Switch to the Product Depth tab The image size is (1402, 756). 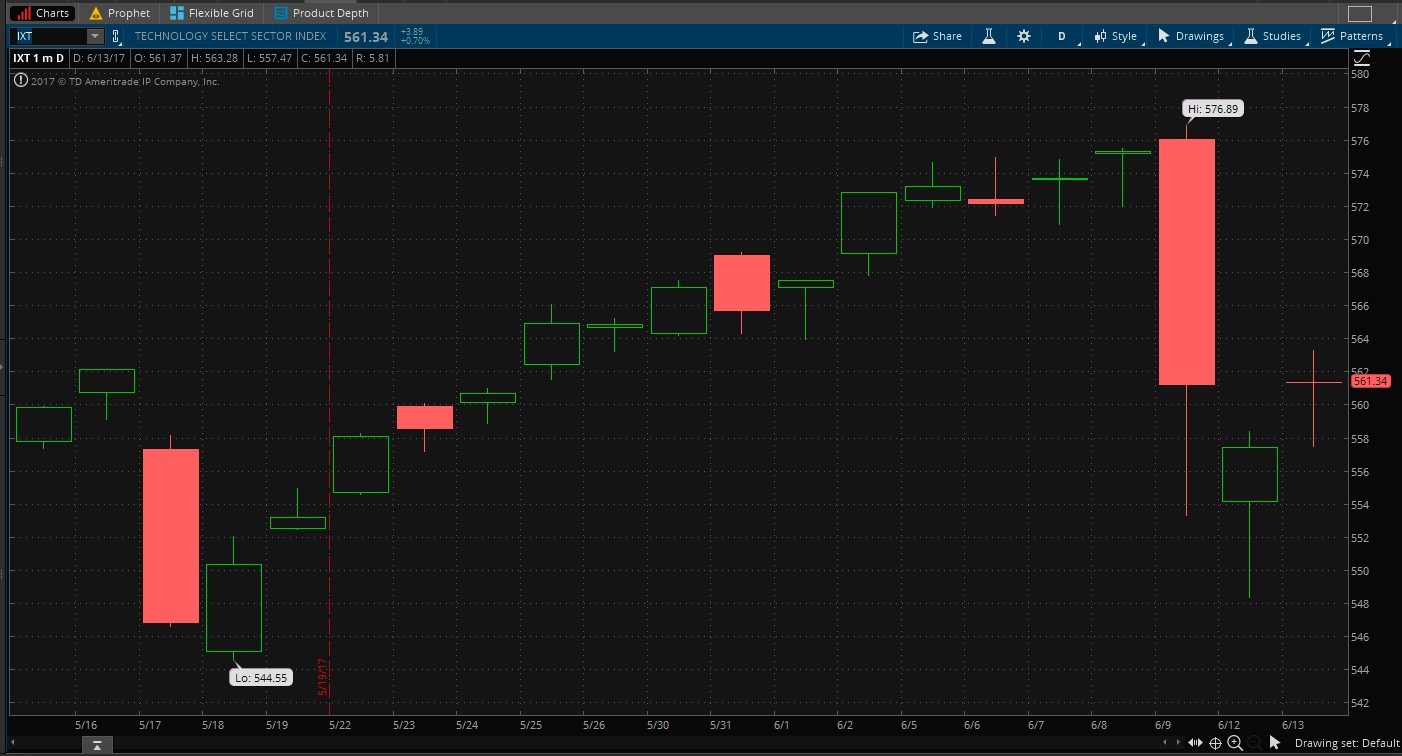[321, 13]
